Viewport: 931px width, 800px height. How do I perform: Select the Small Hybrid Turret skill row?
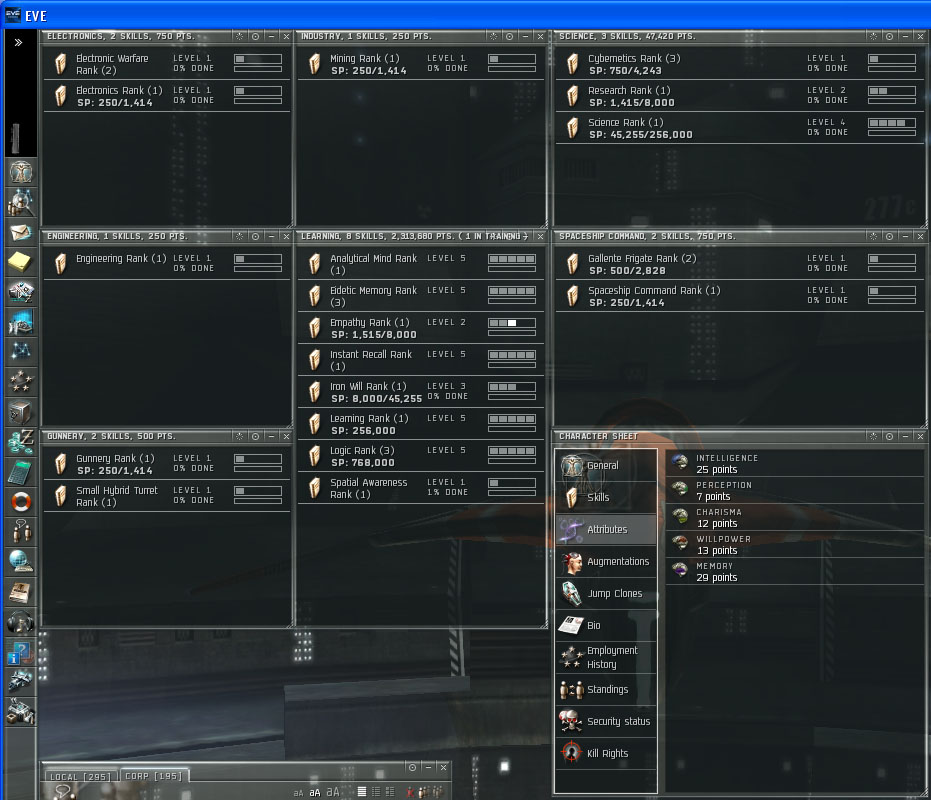(x=167, y=496)
